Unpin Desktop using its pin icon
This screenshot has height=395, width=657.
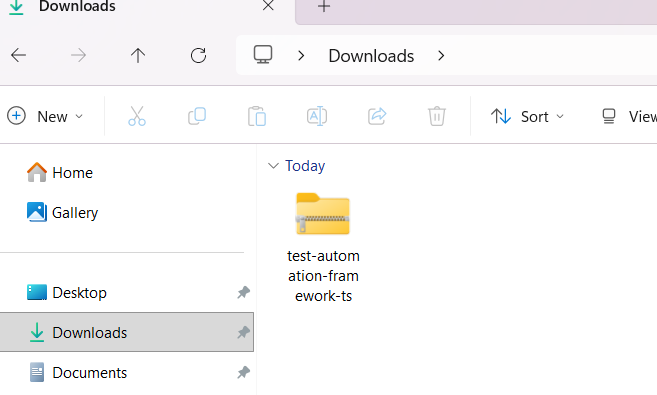[x=243, y=292]
